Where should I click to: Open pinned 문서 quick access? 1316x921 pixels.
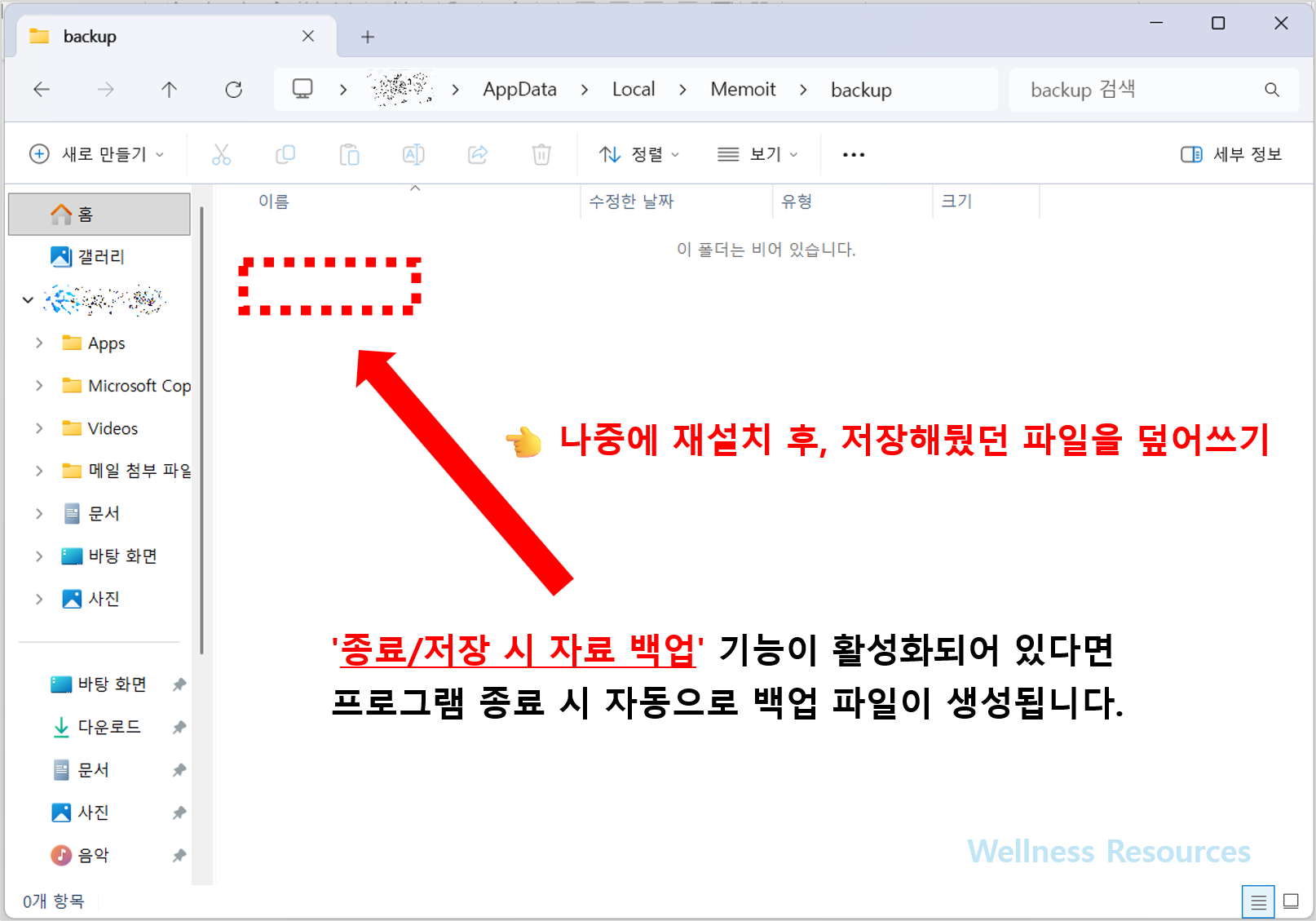(80, 770)
